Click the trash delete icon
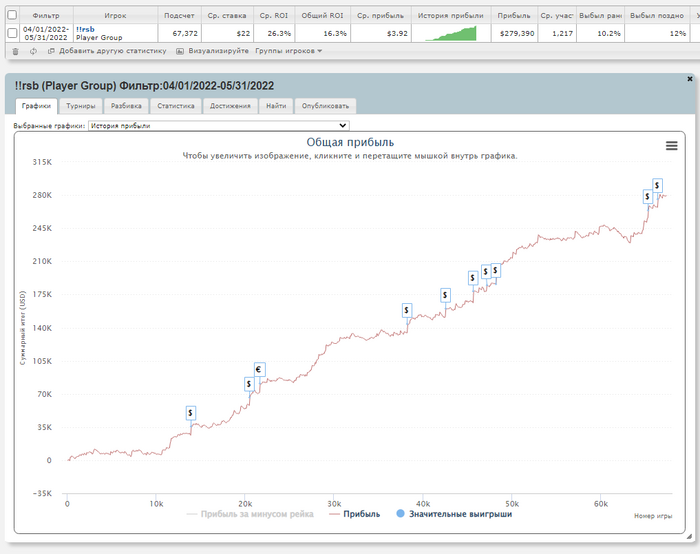Image resolution: width=700 pixels, height=554 pixels. tap(16, 51)
